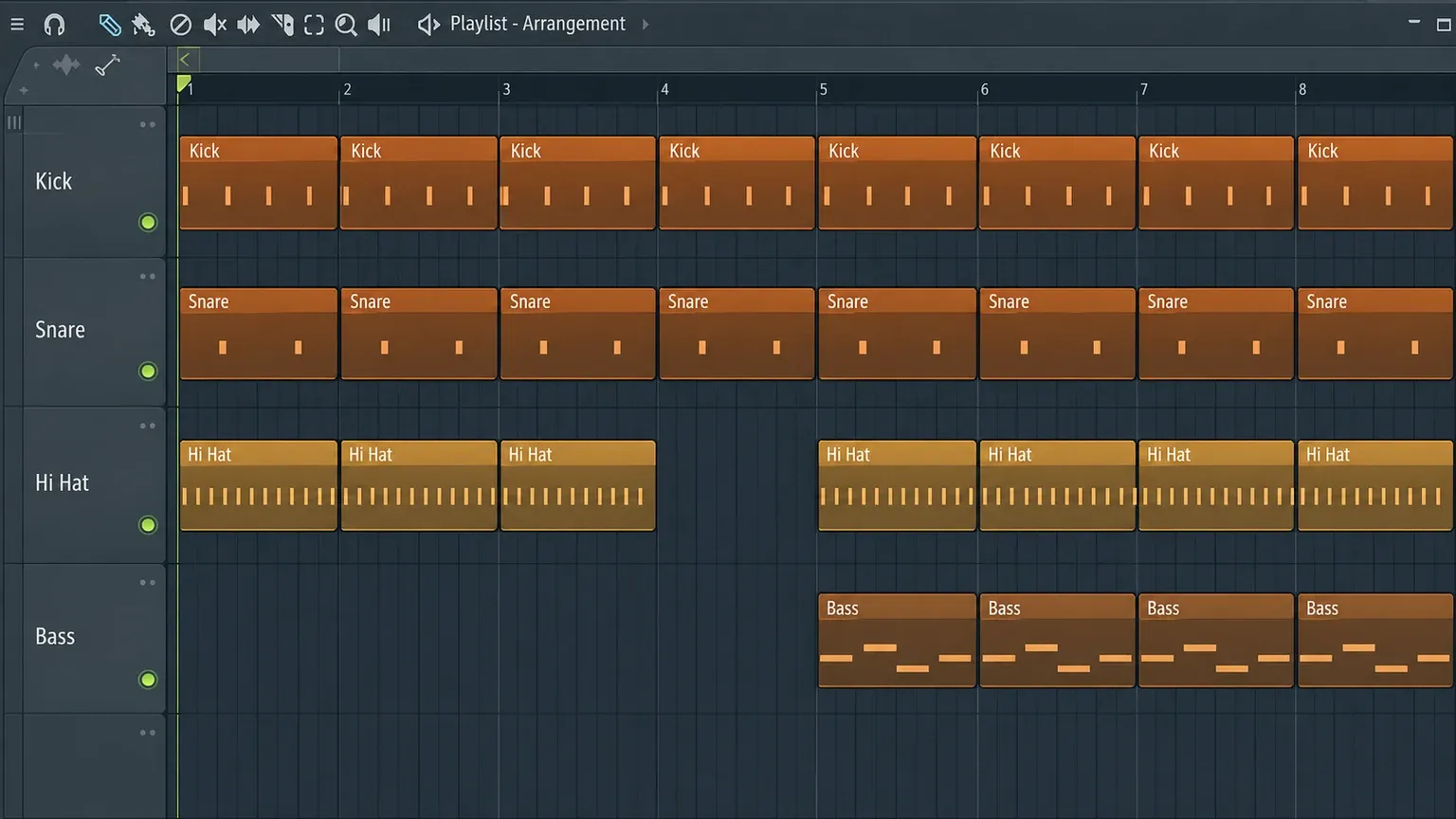Click the green playhead marker at bar 1
The height and width of the screenshot is (819, 1456).
[183, 84]
